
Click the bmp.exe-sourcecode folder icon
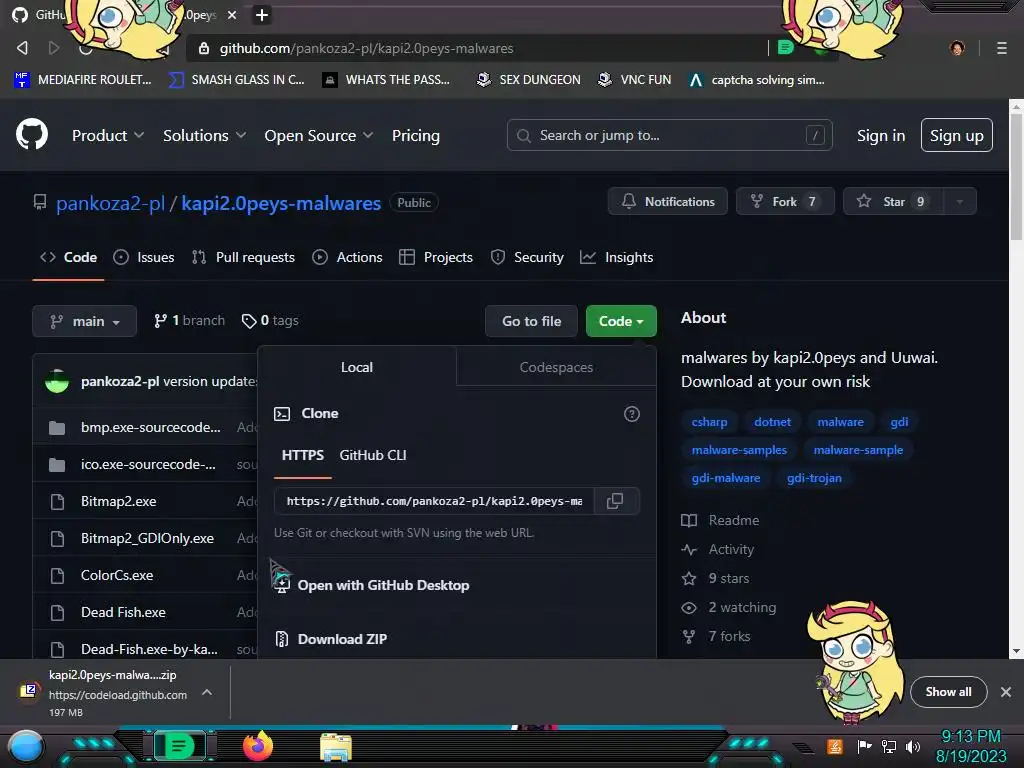[57, 428]
